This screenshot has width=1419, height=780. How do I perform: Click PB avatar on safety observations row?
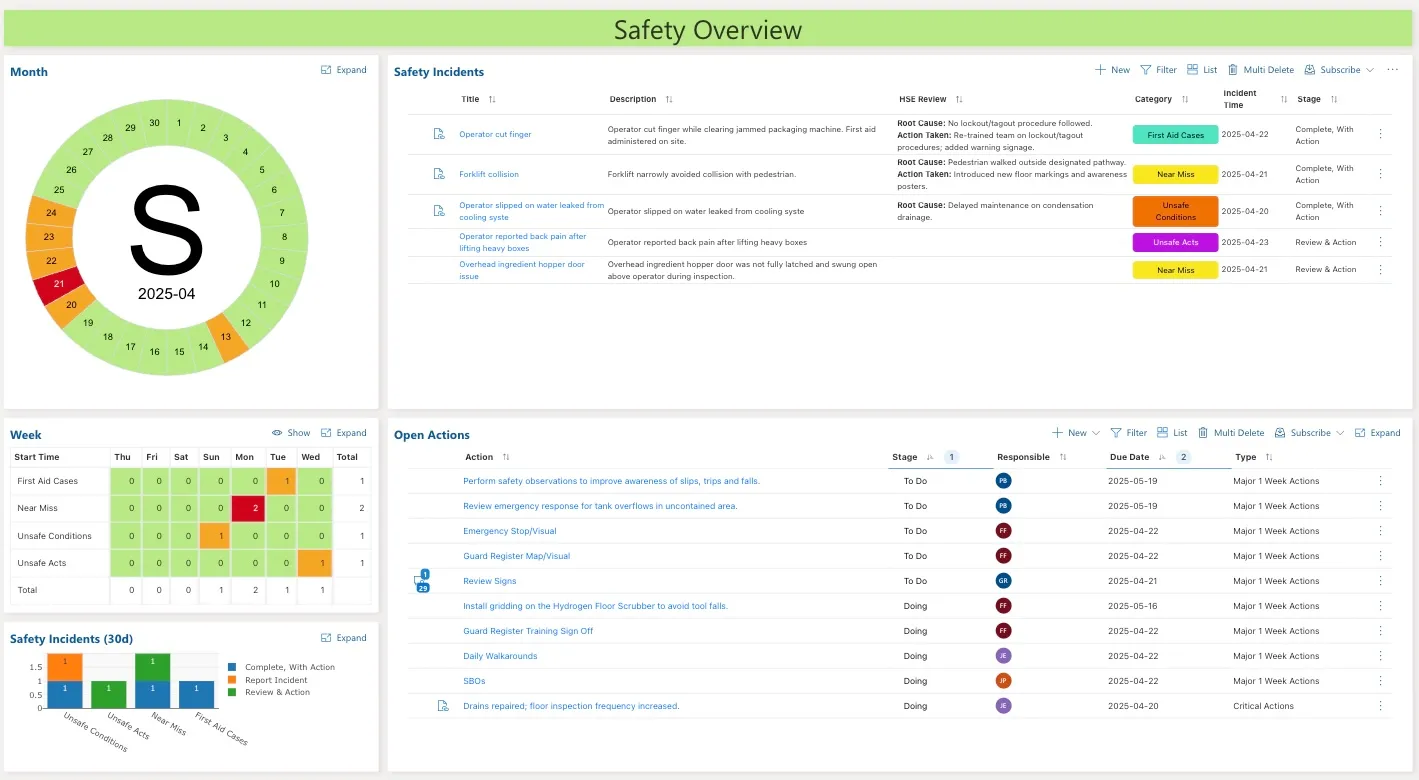tap(1003, 481)
